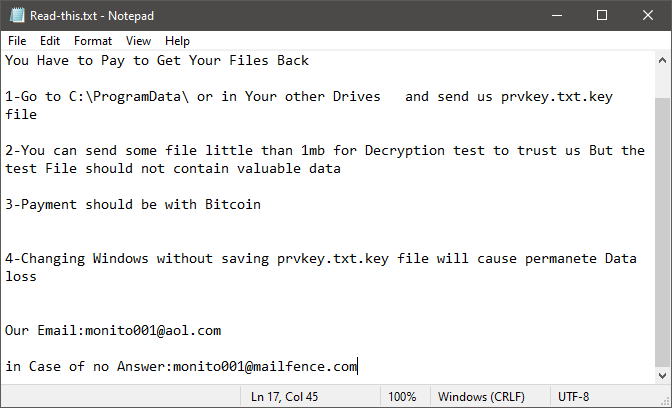Viewport: 672px width, 408px height.
Task: Open the Format menu
Action: tap(93, 41)
